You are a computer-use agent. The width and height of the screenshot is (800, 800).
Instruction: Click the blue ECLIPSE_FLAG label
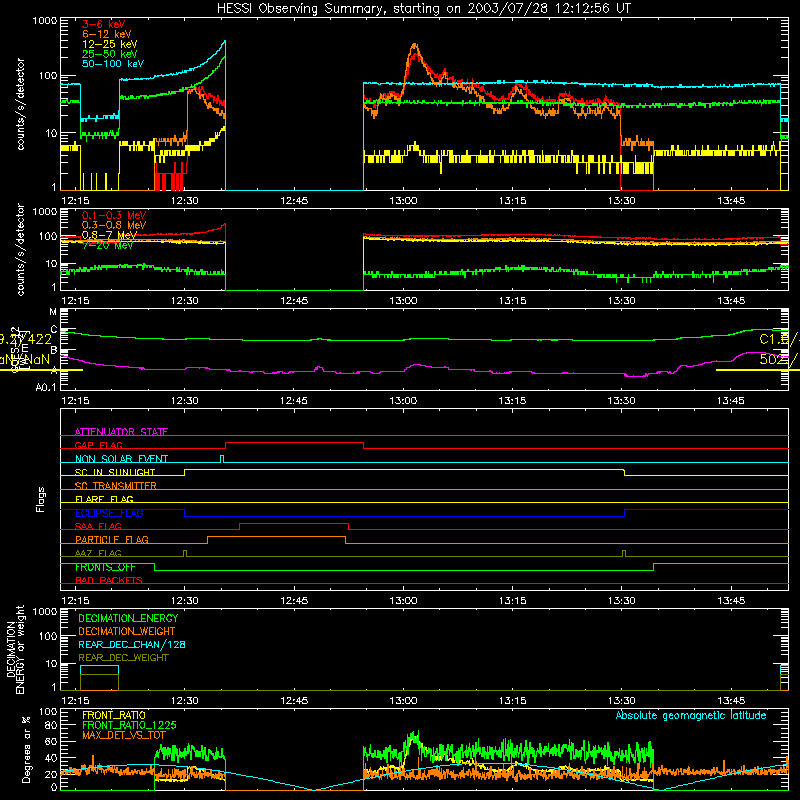click(110, 513)
